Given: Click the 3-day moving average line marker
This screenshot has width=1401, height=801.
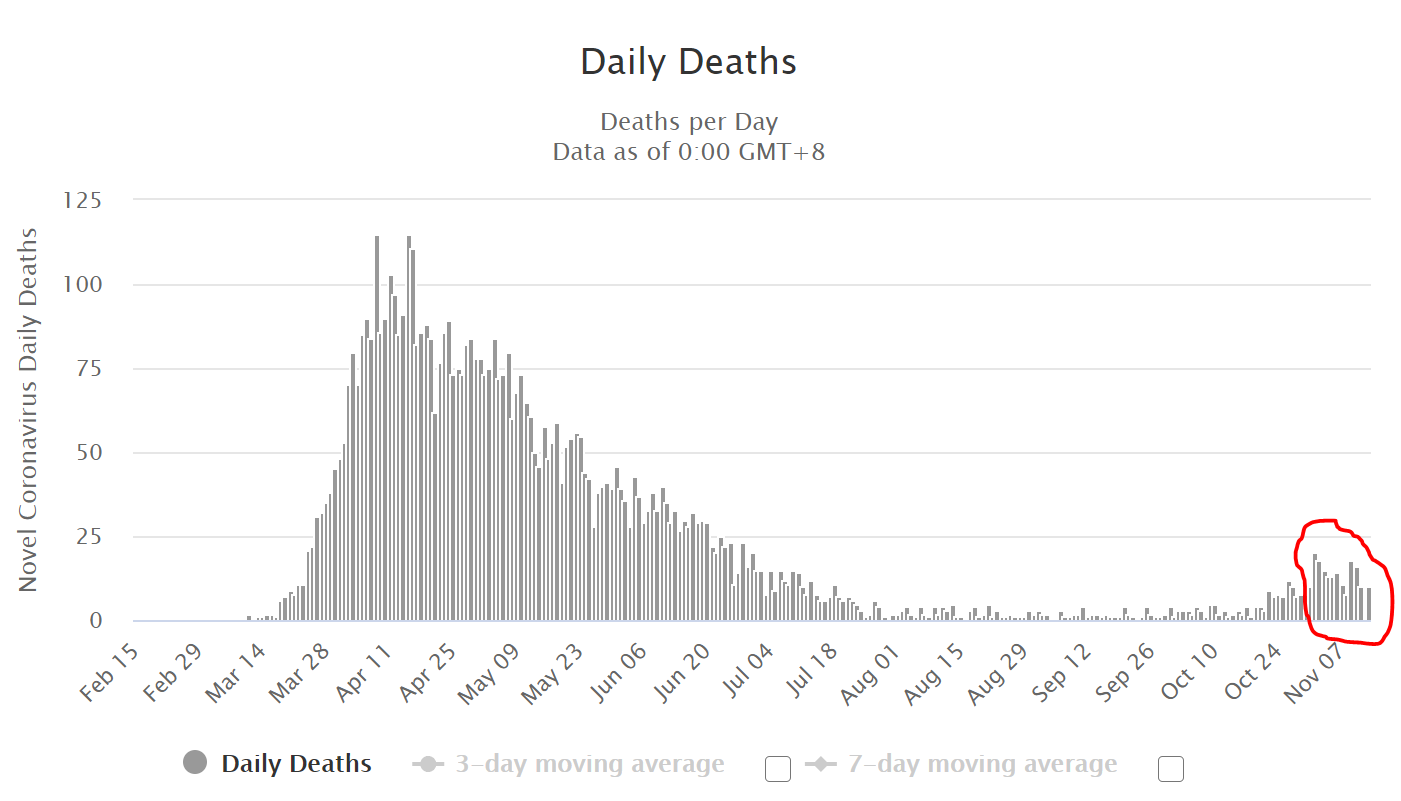Looking at the screenshot, I should [429, 765].
